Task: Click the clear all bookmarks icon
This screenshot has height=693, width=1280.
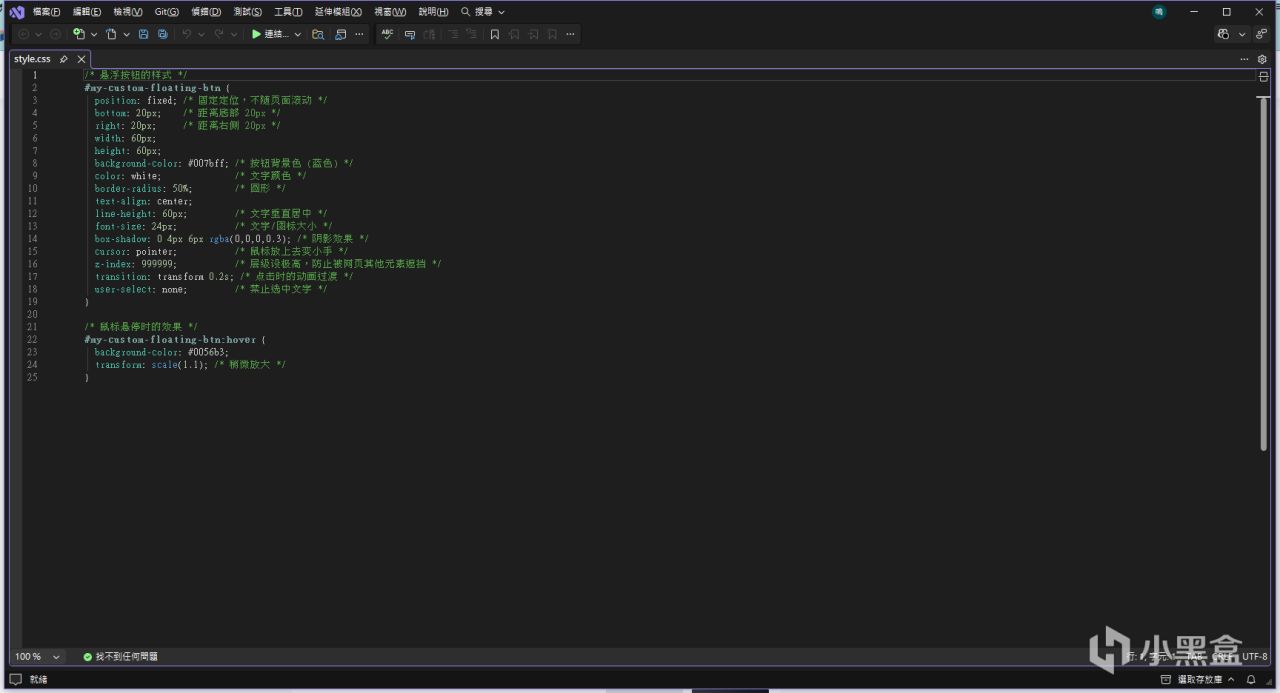Action: click(552, 34)
